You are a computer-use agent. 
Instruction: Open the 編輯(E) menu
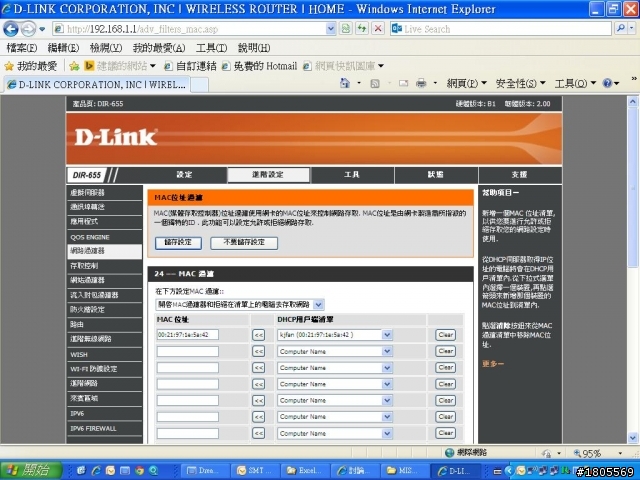63,48
